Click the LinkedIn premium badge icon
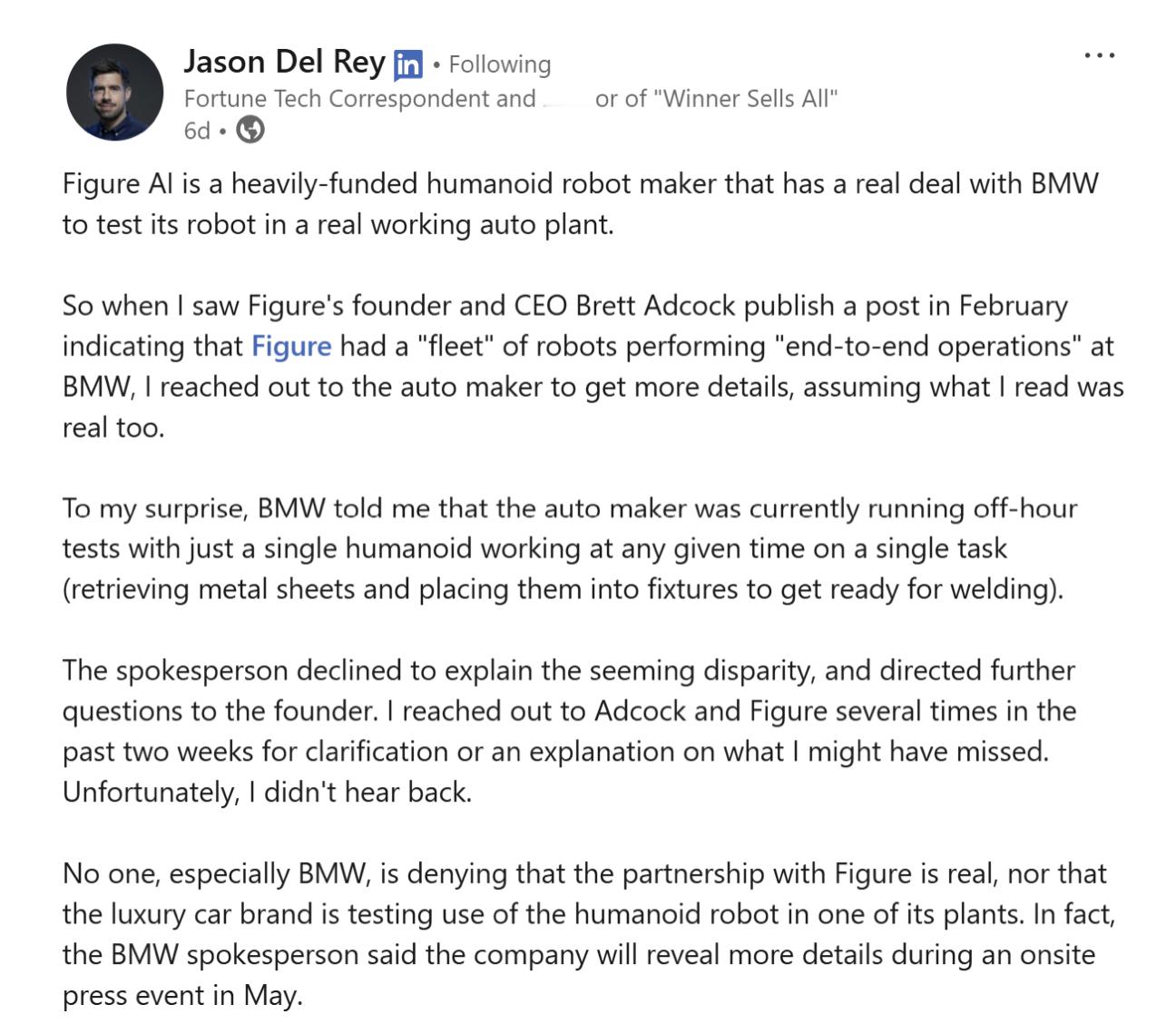The width and height of the screenshot is (1176, 1024). pos(407,64)
